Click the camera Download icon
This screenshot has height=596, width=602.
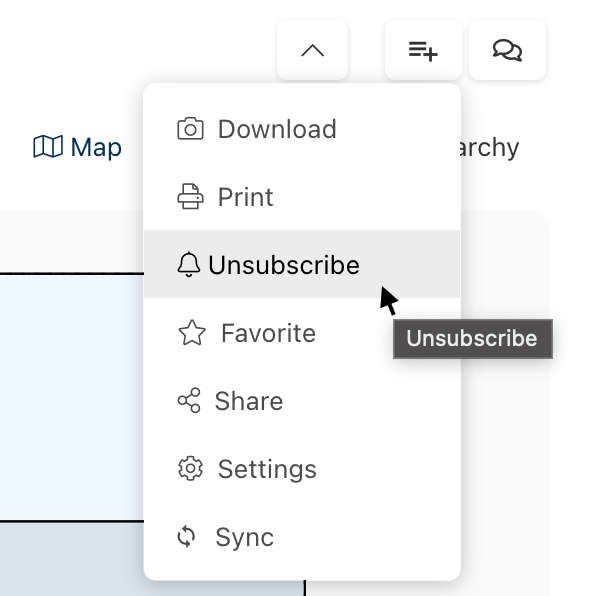[190, 129]
